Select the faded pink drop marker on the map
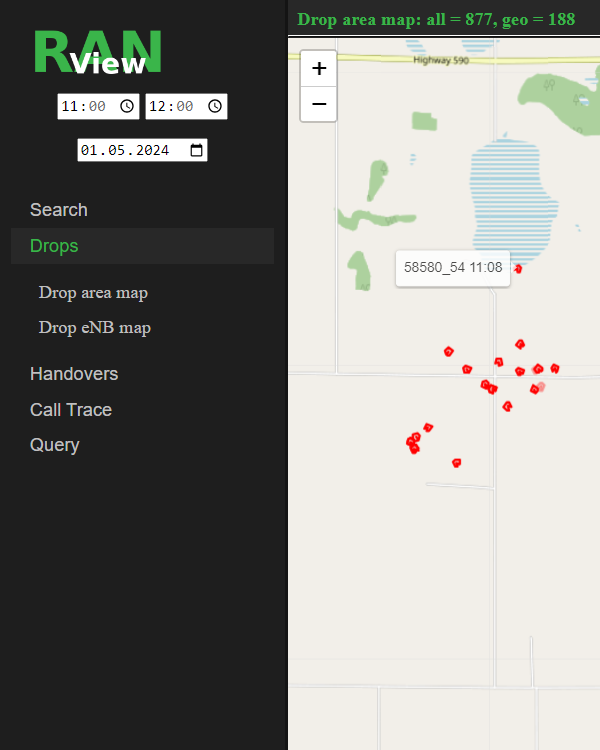Screen dimensions: 600x750 click(x=541, y=386)
